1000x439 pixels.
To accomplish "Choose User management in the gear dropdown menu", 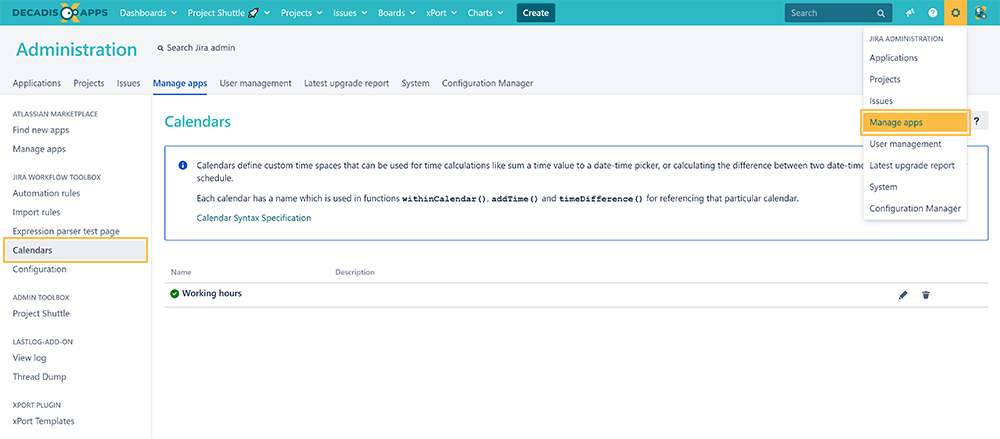I will (906, 144).
